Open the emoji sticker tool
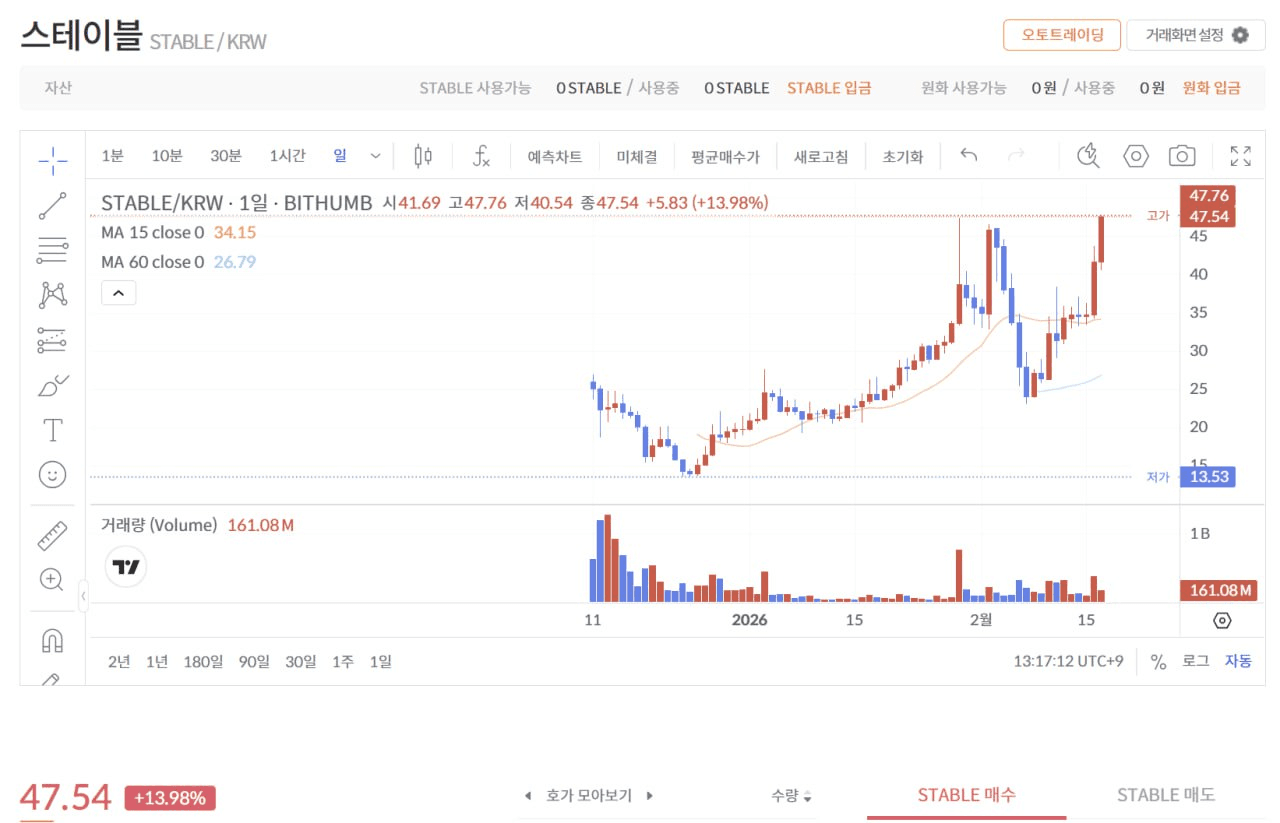The image size is (1280, 823). point(52,475)
